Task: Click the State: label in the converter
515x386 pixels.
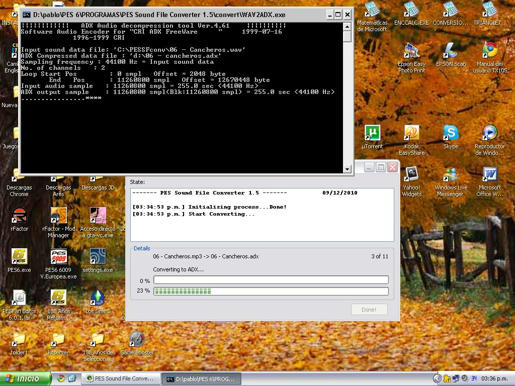Action: pyautogui.click(x=137, y=182)
